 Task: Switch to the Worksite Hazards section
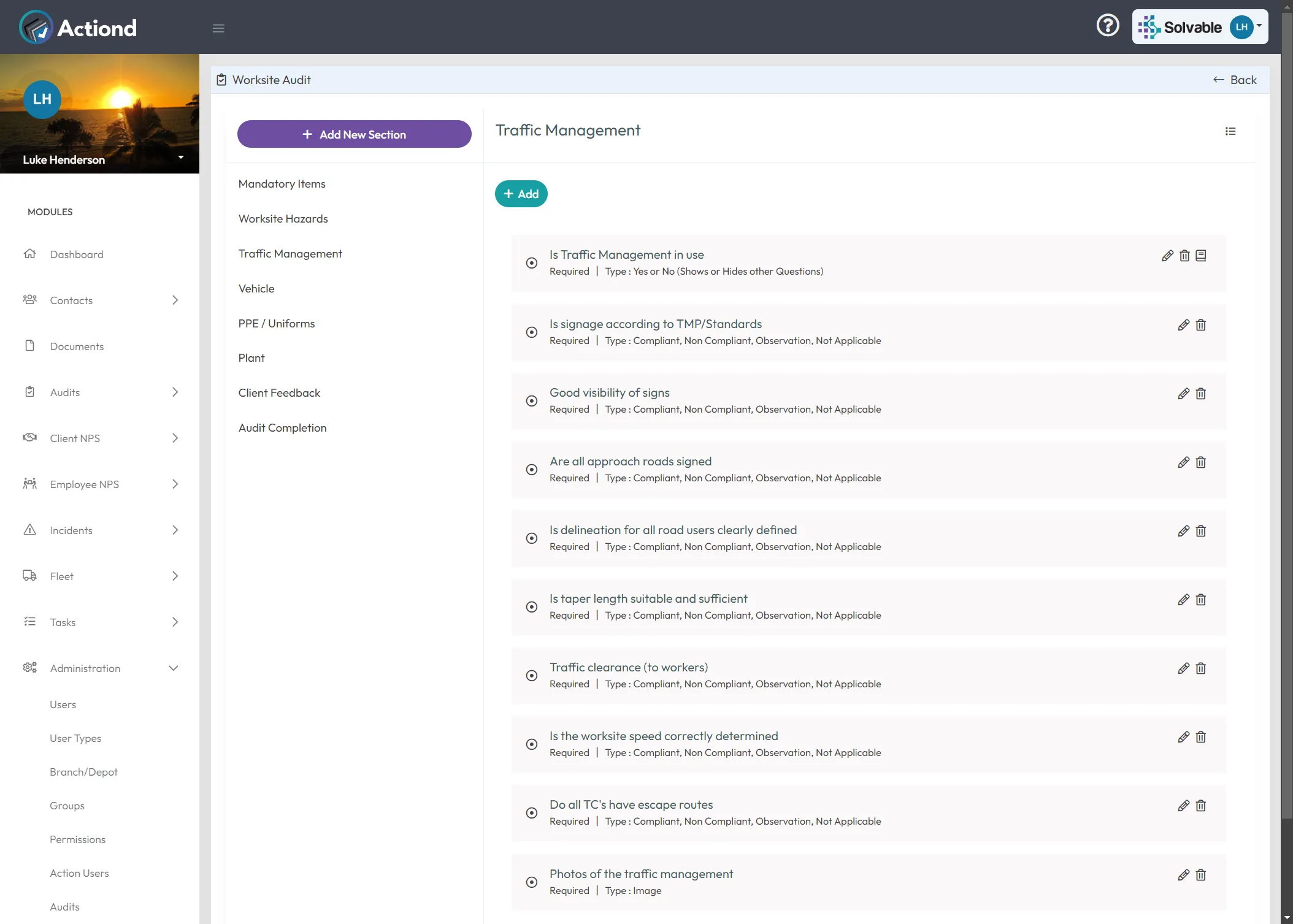point(283,218)
